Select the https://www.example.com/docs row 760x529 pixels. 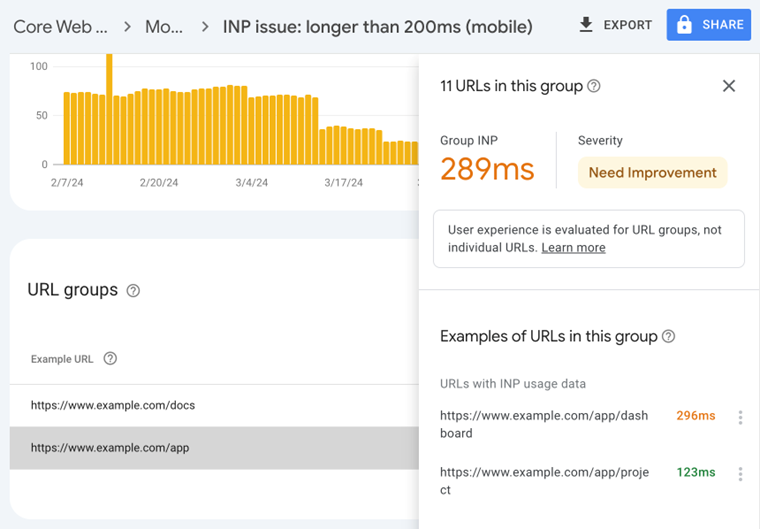pos(113,405)
